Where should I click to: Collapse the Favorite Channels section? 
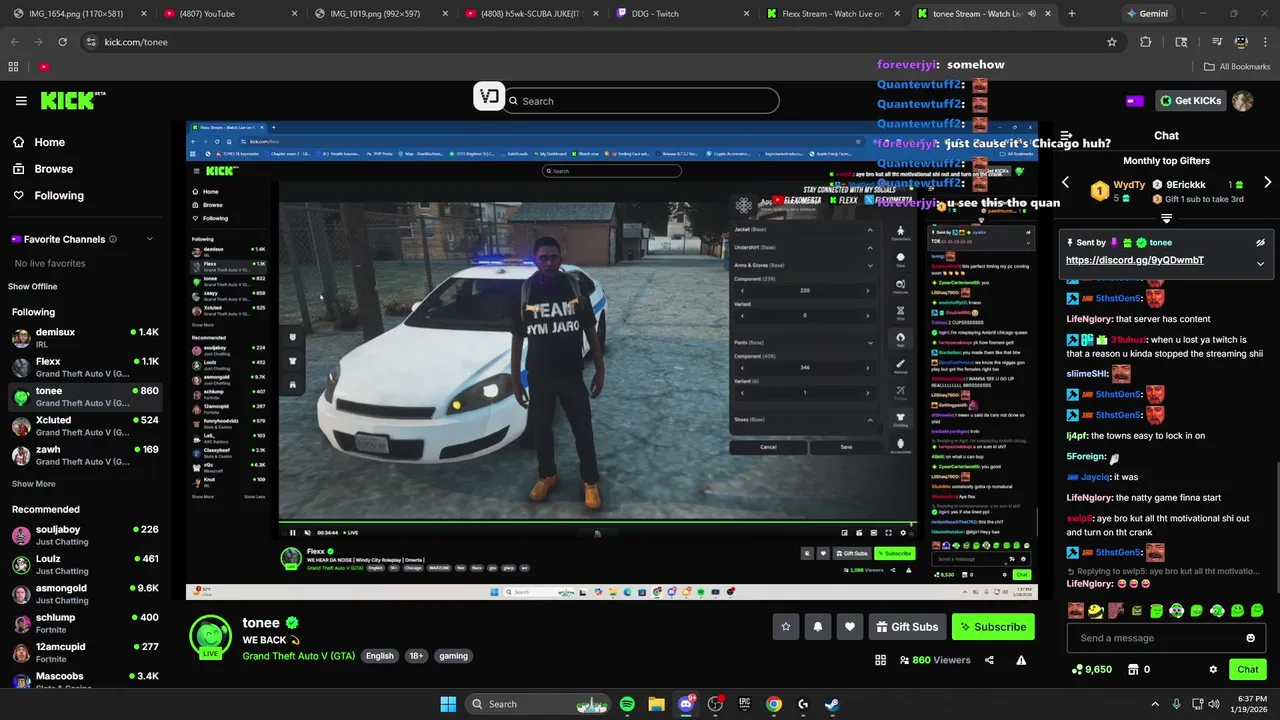[150, 239]
